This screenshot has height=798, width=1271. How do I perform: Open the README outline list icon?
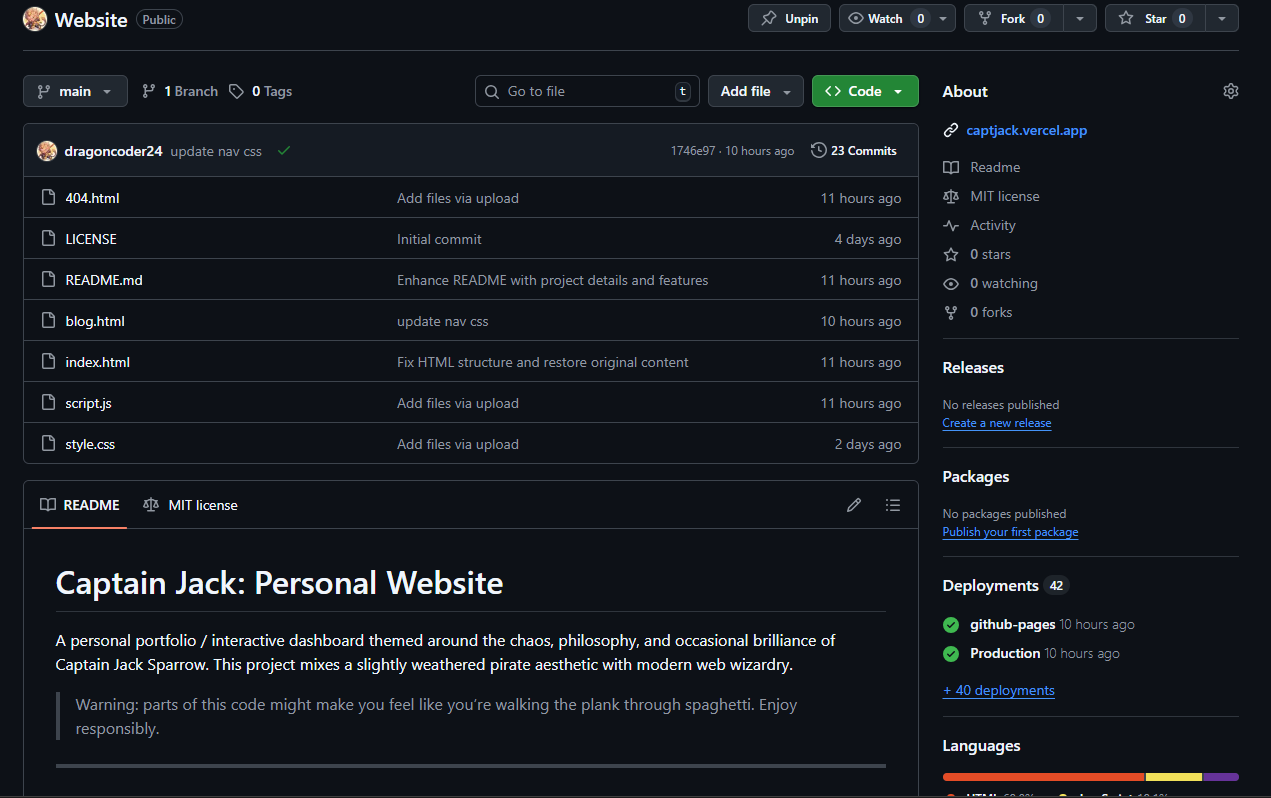(892, 505)
